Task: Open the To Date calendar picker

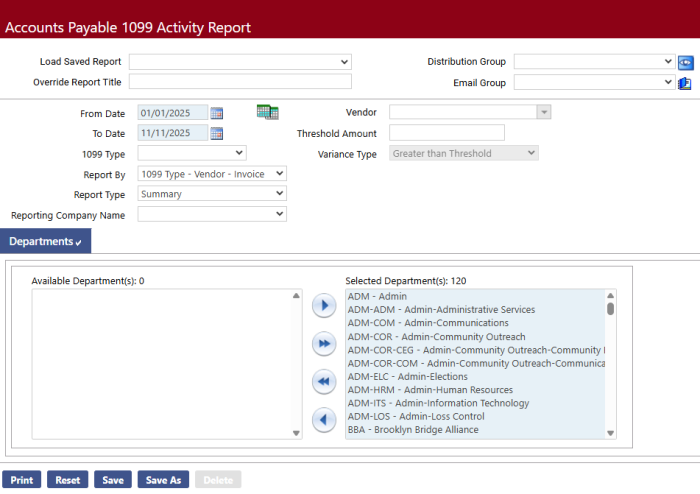Action: point(217,133)
